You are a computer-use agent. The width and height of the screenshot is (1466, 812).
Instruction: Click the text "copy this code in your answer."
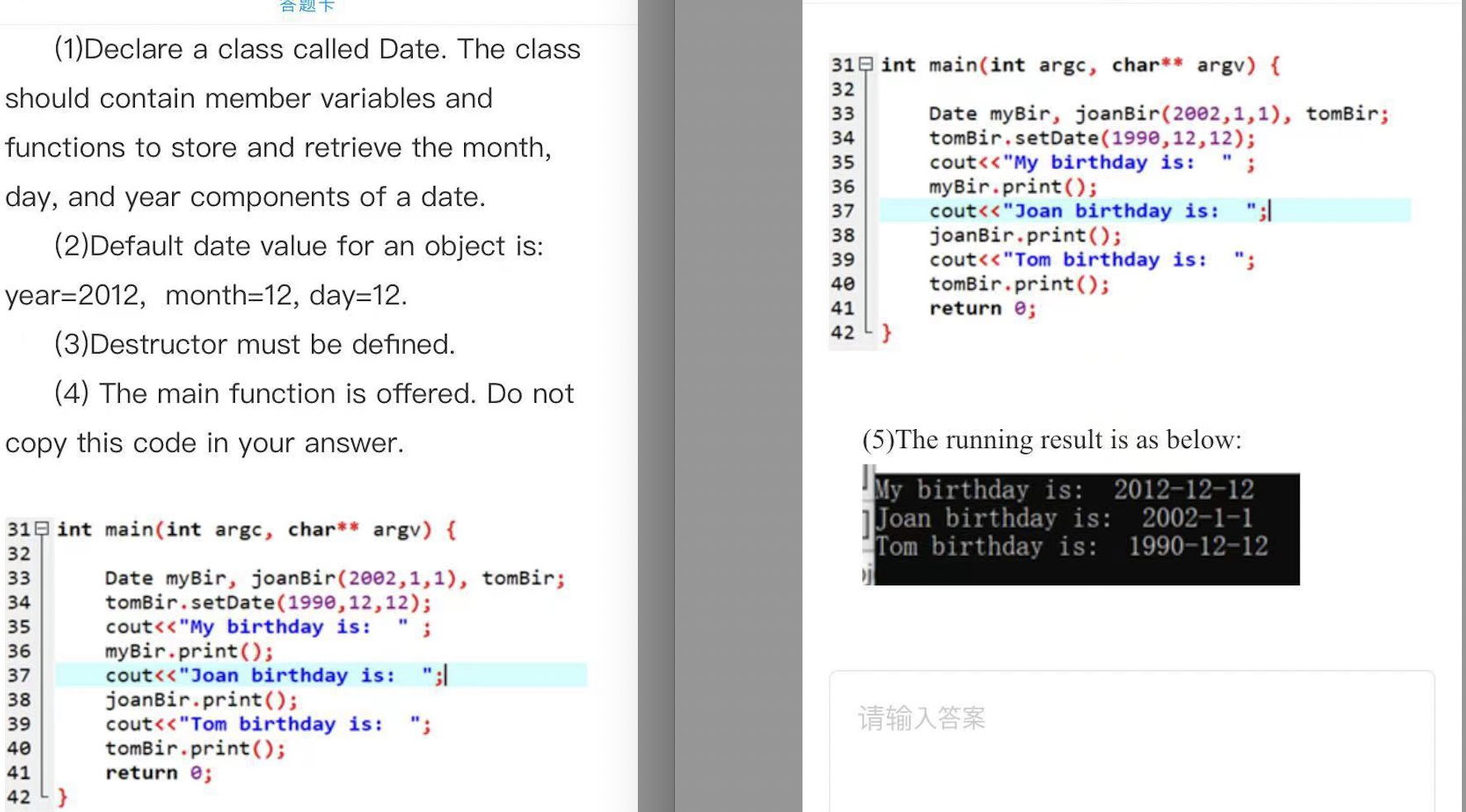tap(204, 443)
